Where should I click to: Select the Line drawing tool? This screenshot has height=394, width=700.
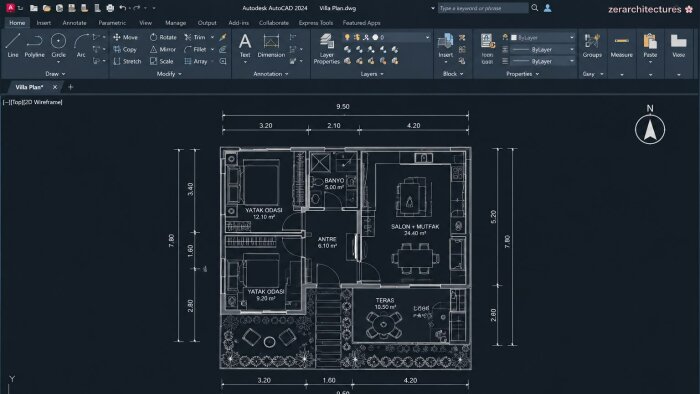click(12, 45)
